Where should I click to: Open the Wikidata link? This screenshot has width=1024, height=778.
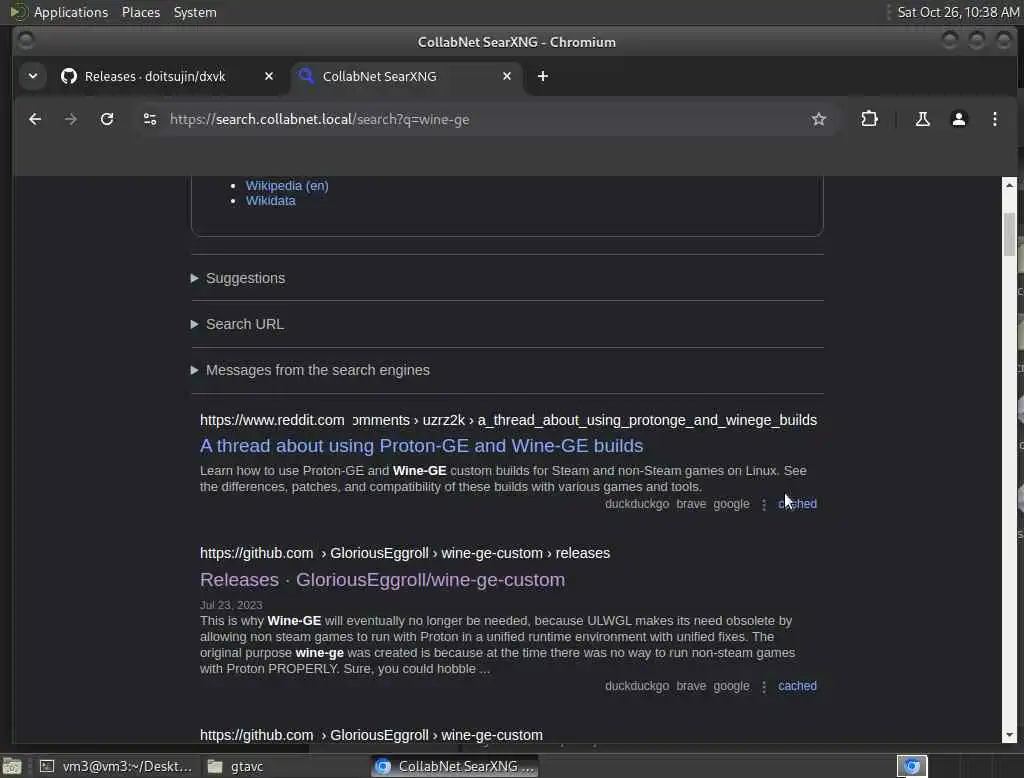270,201
